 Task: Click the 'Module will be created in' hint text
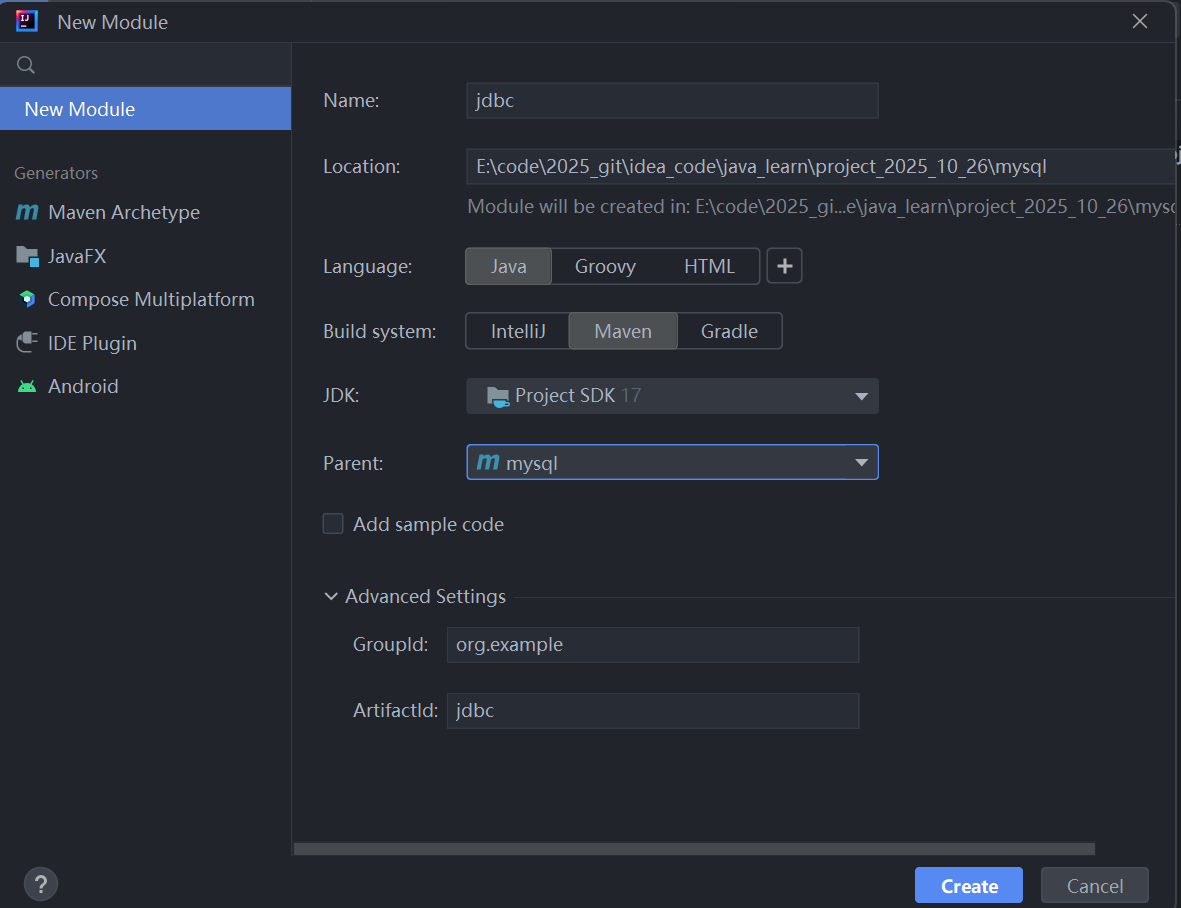821,206
